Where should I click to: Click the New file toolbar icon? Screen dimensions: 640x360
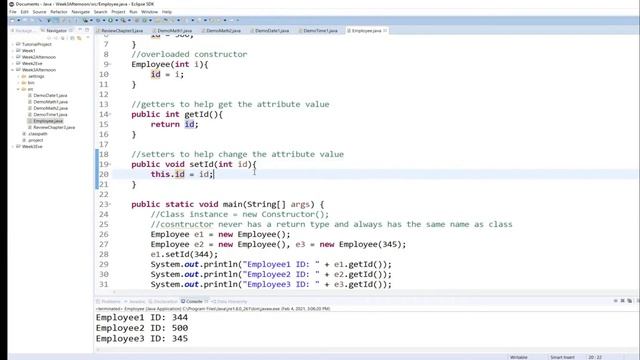pos(12,20)
